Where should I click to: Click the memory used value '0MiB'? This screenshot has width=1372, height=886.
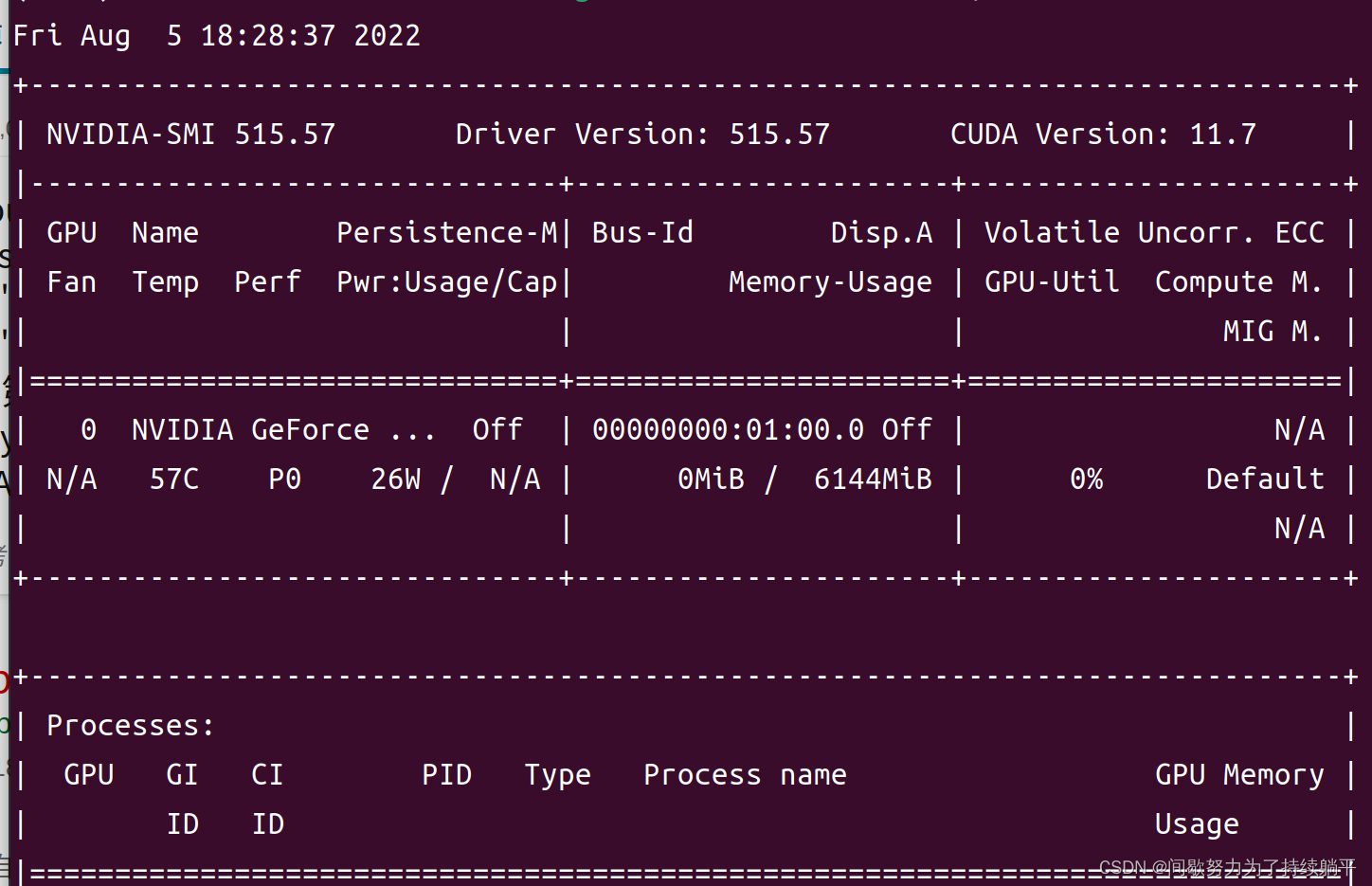coord(711,479)
